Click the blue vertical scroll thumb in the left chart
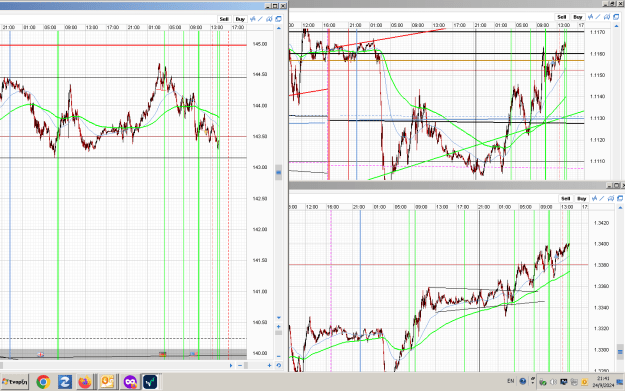This screenshot has width=625, height=391. [279, 173]
